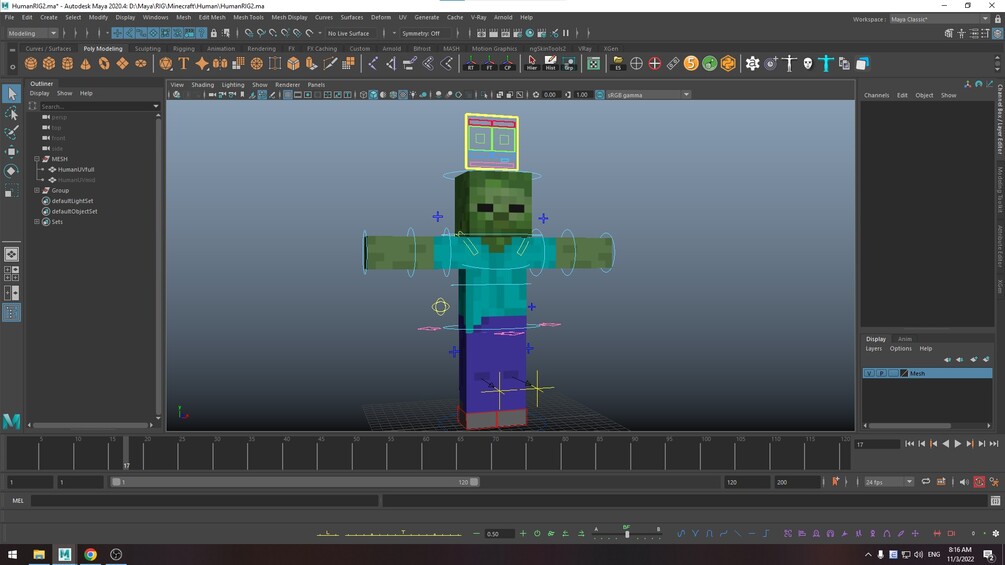Image resolution: width=1005 pixels, height=565 pixels.
Task: Create a polygon sphere from the shelf
Action: click(31, 63)
